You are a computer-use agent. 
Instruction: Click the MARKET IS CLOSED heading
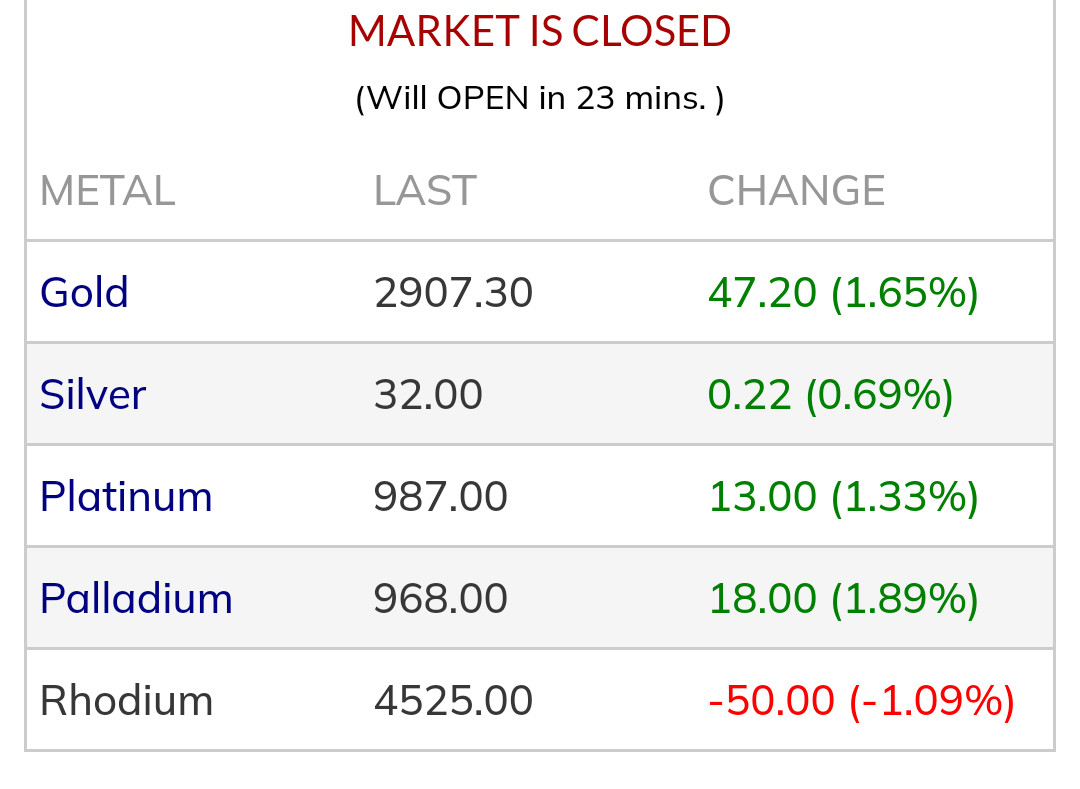point(540,32)
